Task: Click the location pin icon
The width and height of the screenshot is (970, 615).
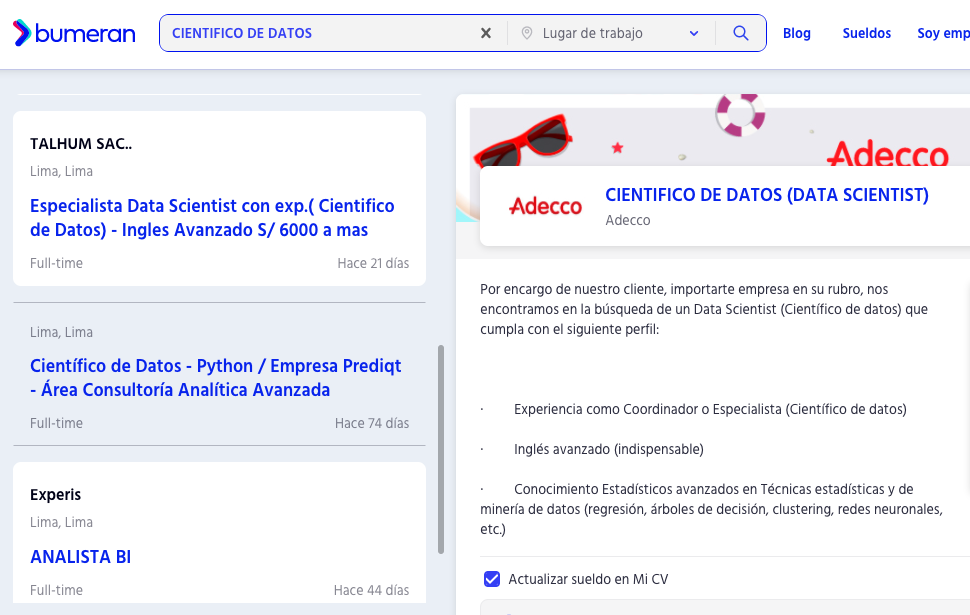Action: pyautogui.click(x=526, y=33)
